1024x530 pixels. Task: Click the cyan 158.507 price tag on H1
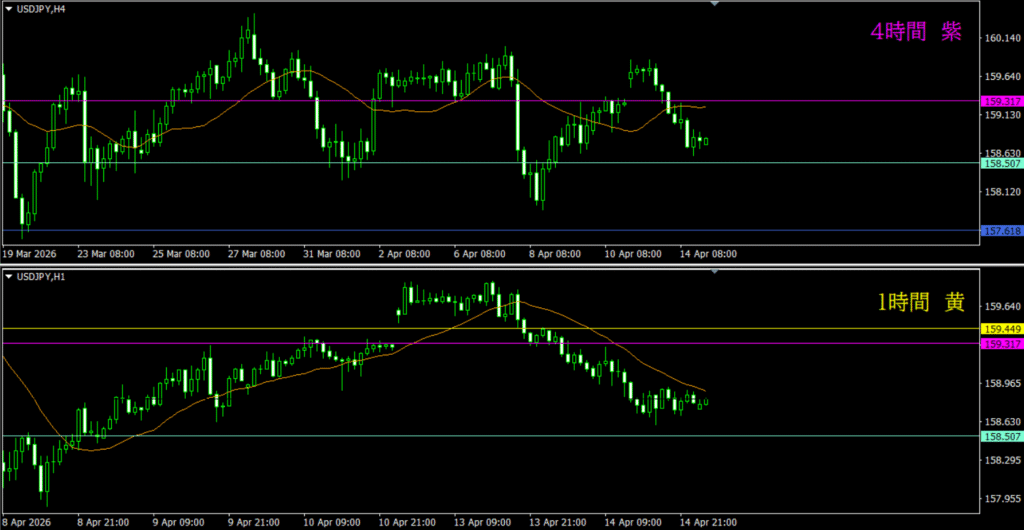[x=1000, y=436]
